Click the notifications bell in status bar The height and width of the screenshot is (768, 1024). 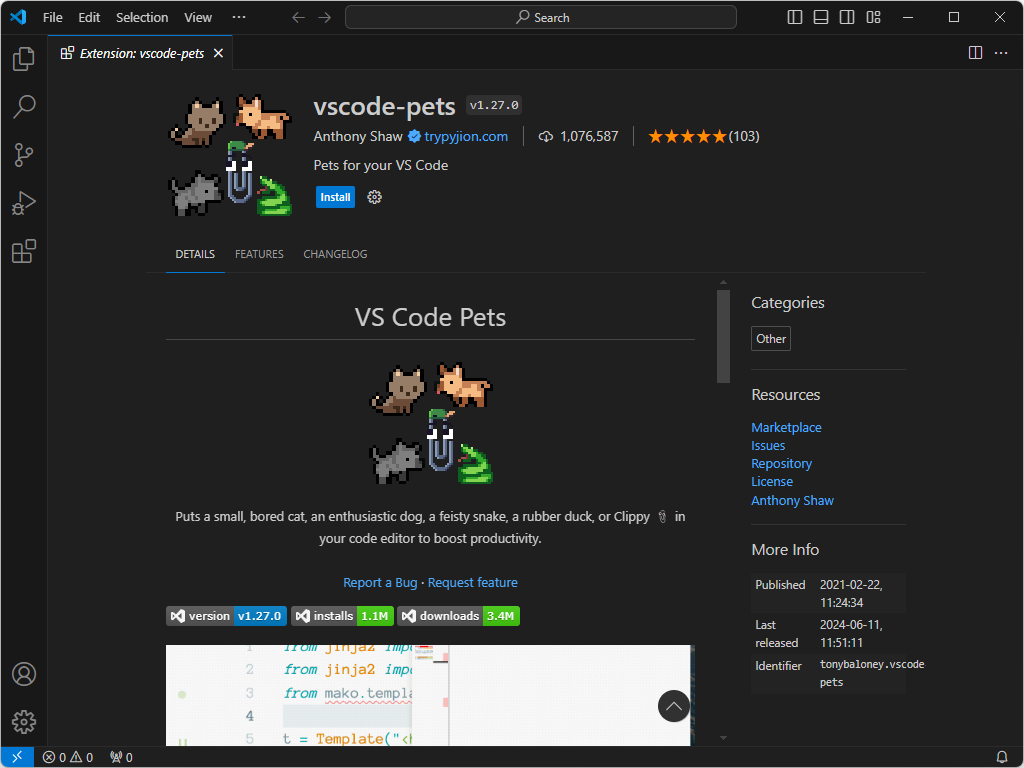(x=1002, y=757)
